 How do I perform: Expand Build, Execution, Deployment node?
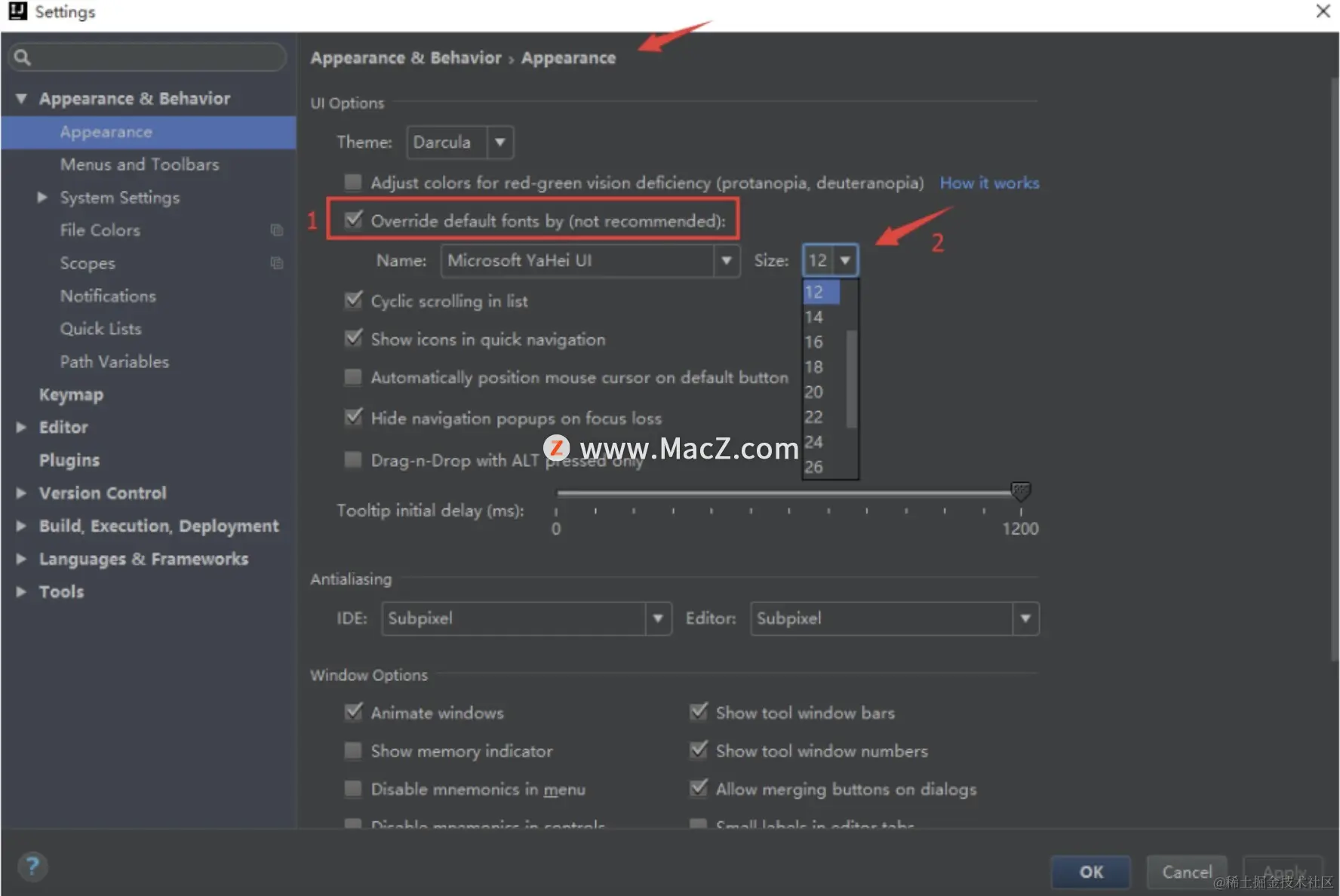(21, 526)
